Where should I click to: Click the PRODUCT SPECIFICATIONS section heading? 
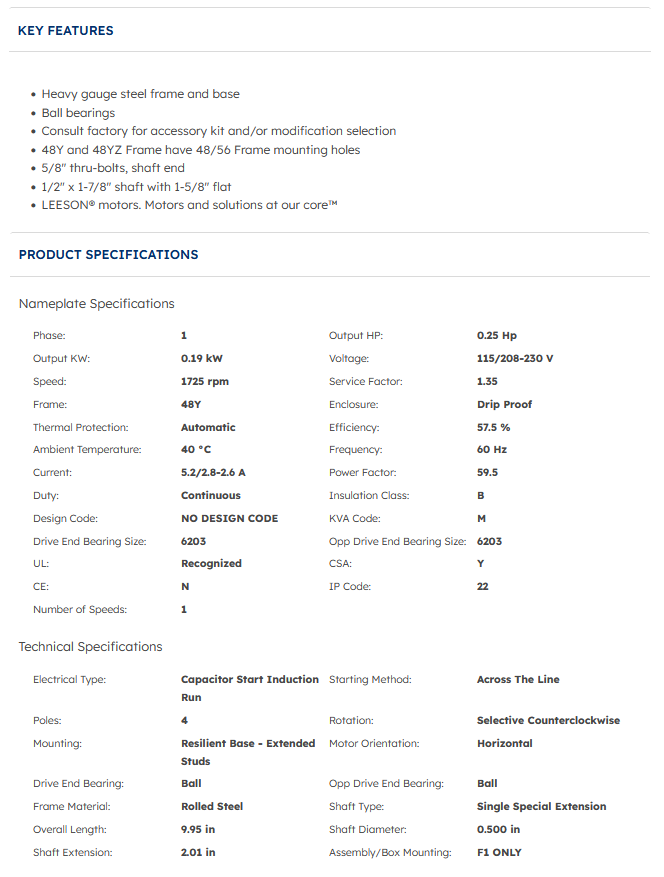point(108,255)
